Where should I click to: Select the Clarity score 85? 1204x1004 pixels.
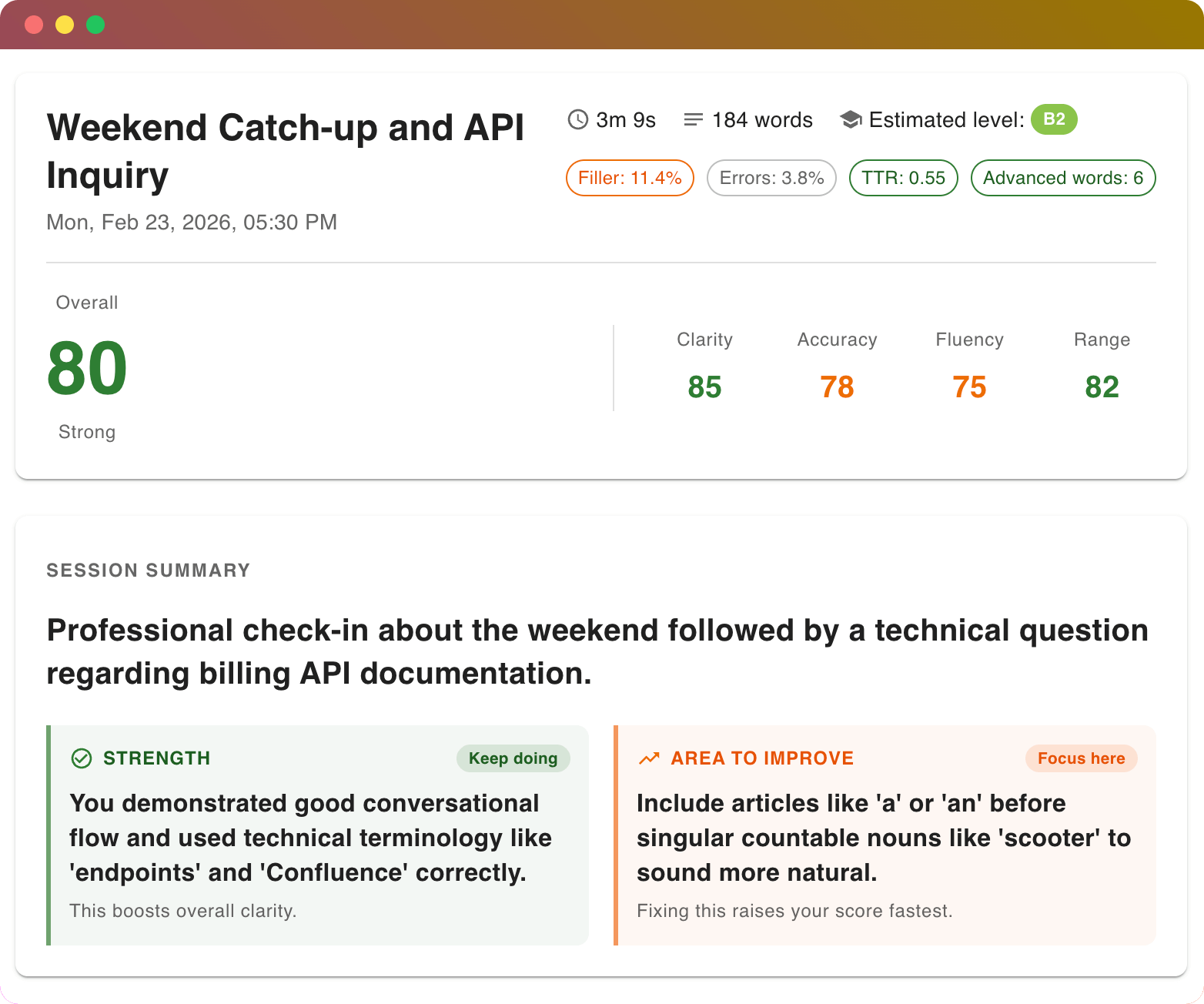click(x=704, y=387)
